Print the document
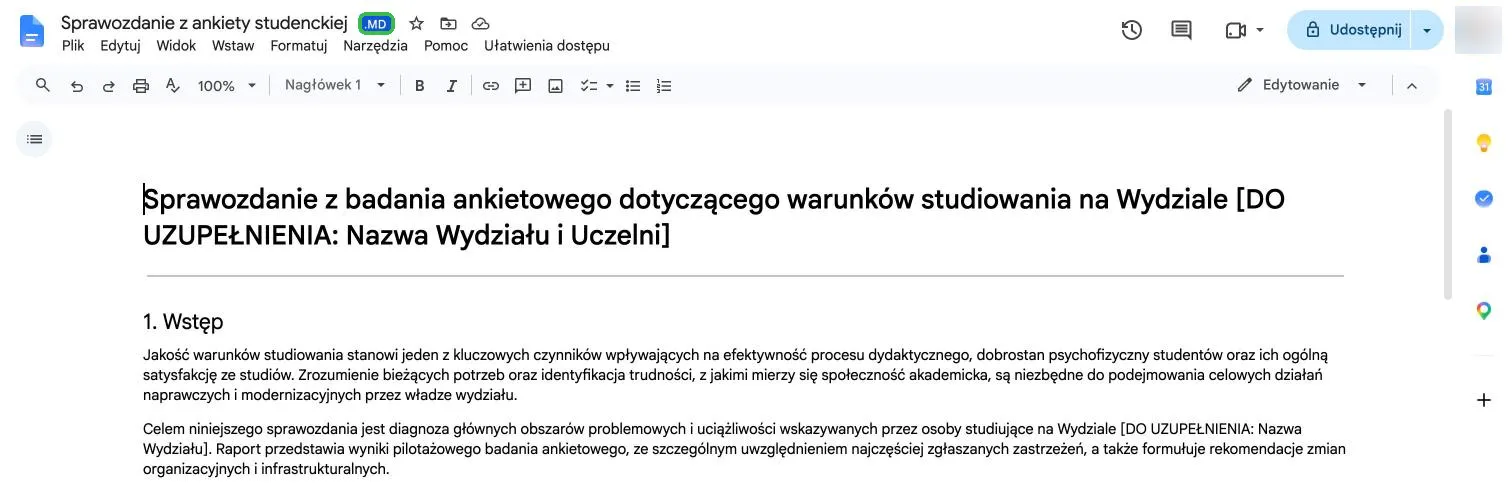 [x=141, y=86]
